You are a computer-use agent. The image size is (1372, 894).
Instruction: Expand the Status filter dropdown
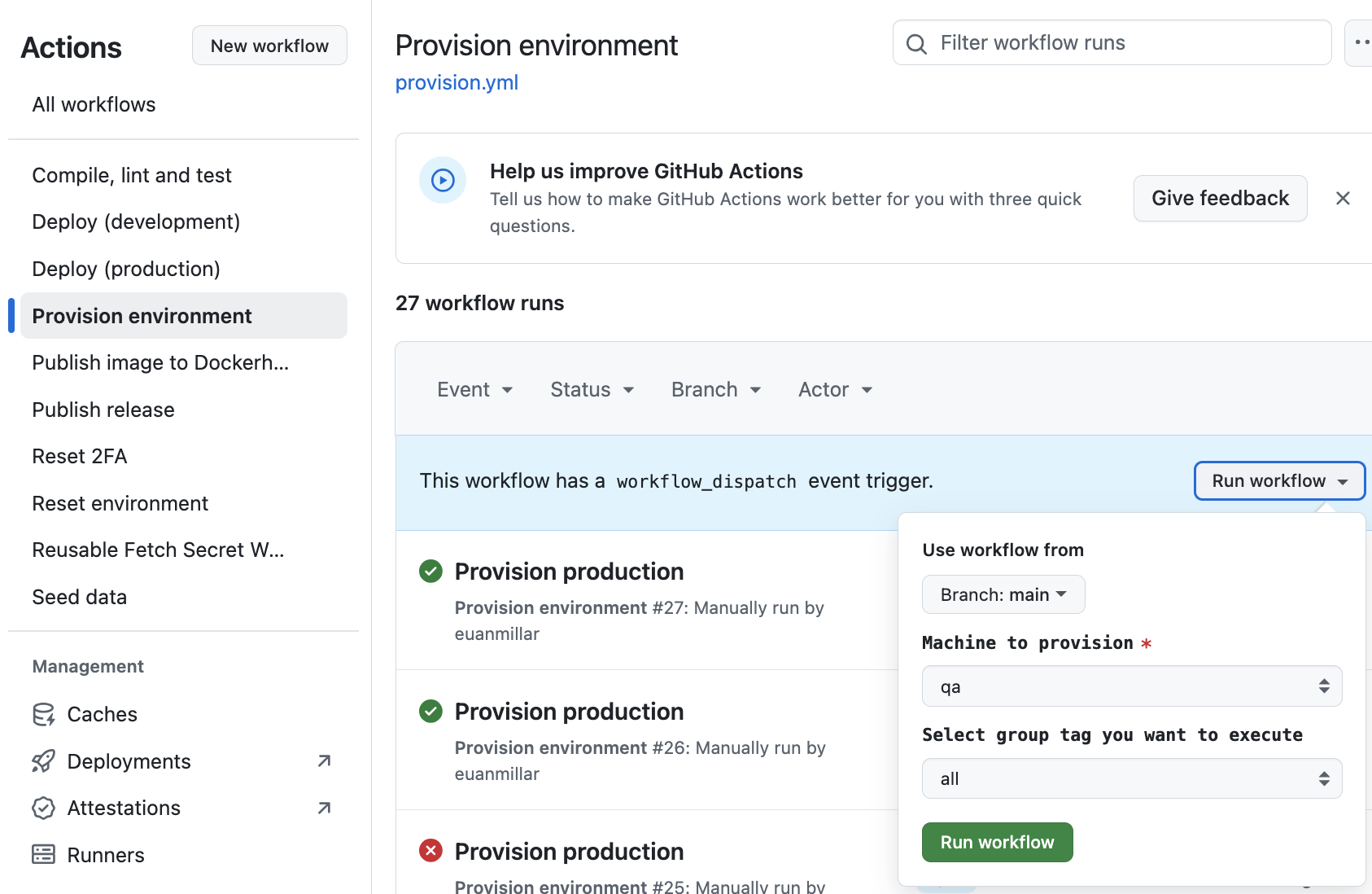[592, 390]
